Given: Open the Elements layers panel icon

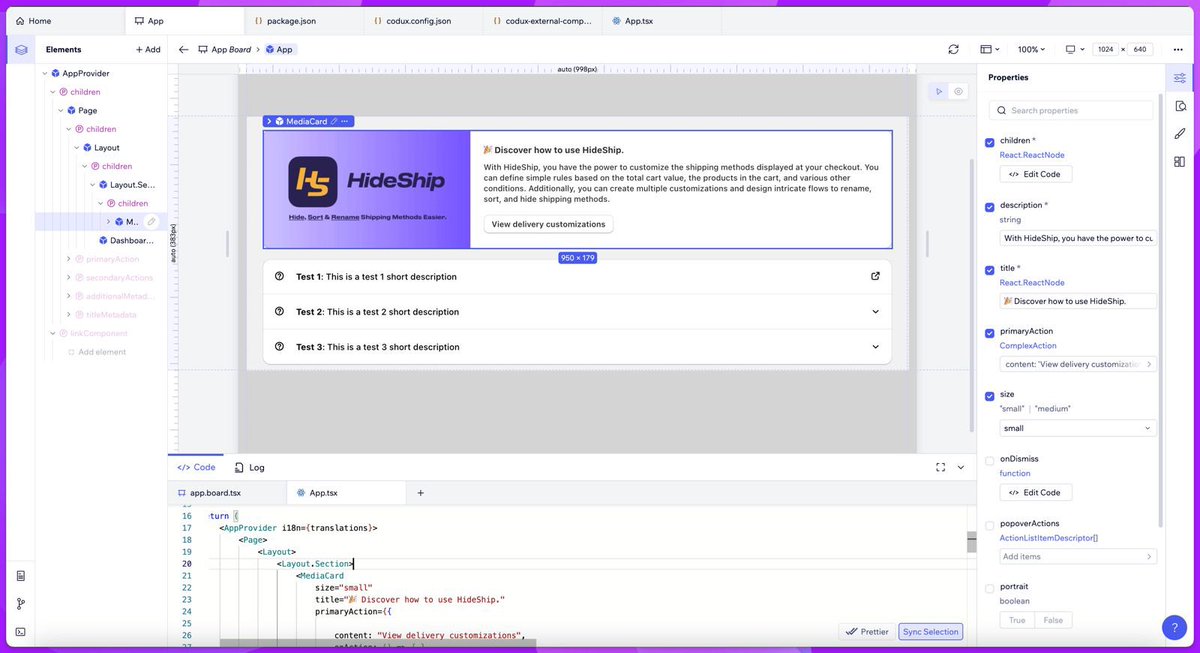Looking at the screenshot, I should pos(21,49).
